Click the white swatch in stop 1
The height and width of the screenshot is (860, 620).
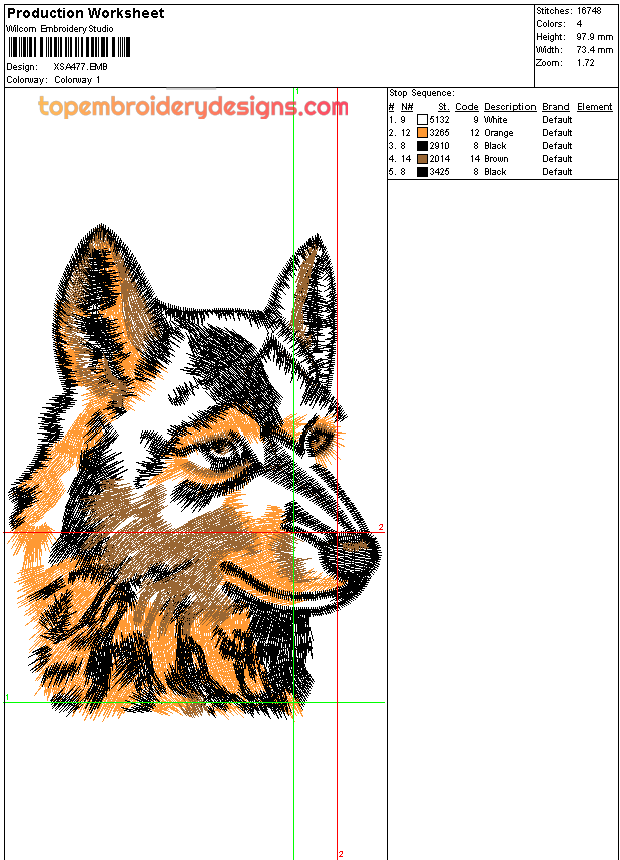(422, 120)
